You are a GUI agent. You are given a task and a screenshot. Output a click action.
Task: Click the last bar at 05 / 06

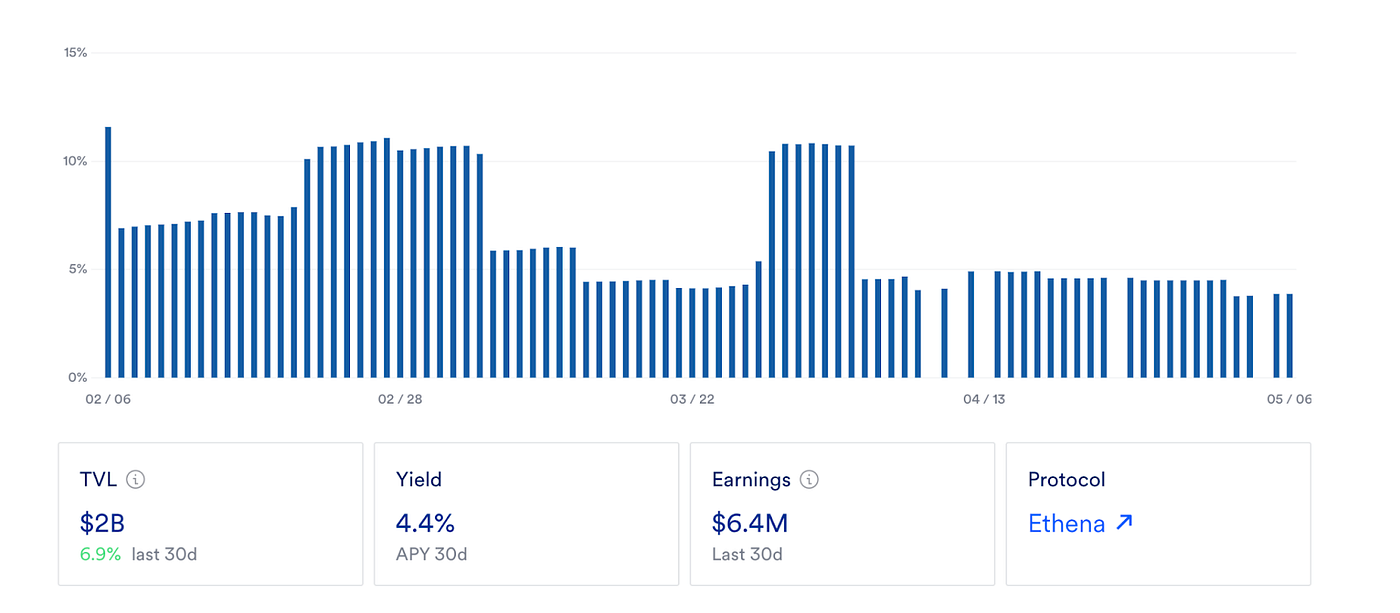pos(1290,336)
